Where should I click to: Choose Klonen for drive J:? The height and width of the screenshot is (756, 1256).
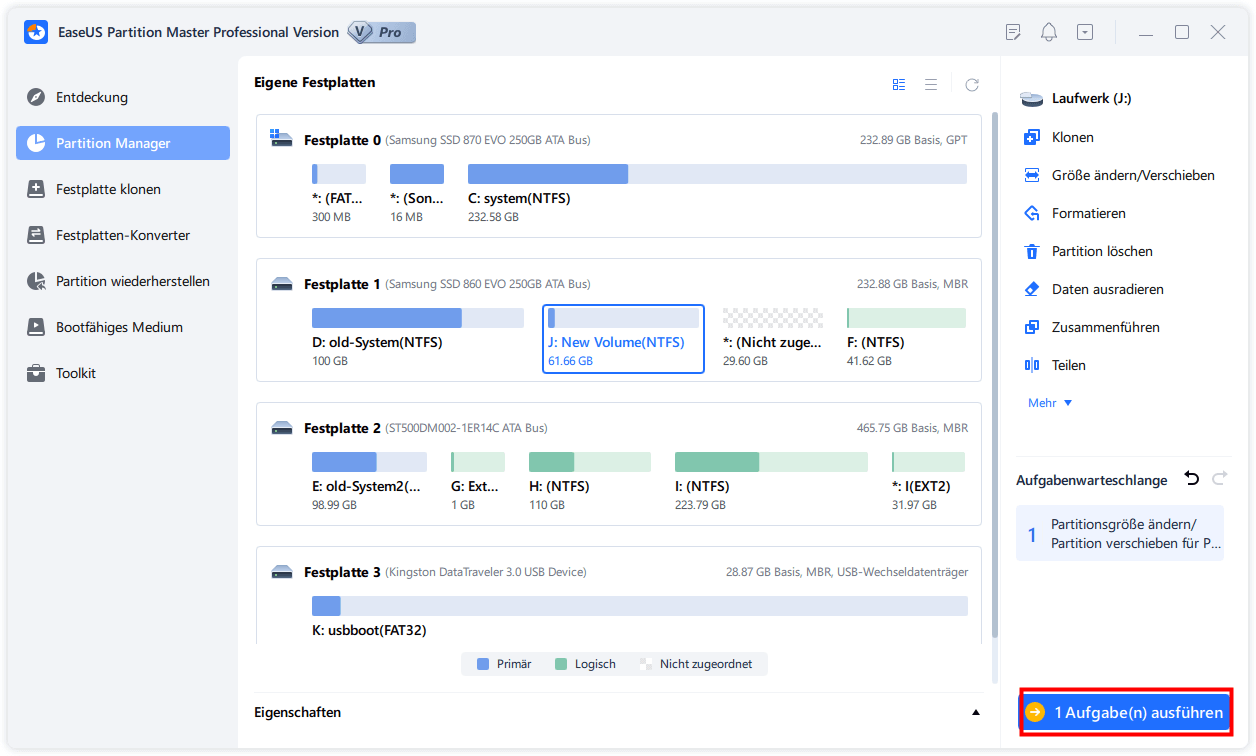point(1073,137)
